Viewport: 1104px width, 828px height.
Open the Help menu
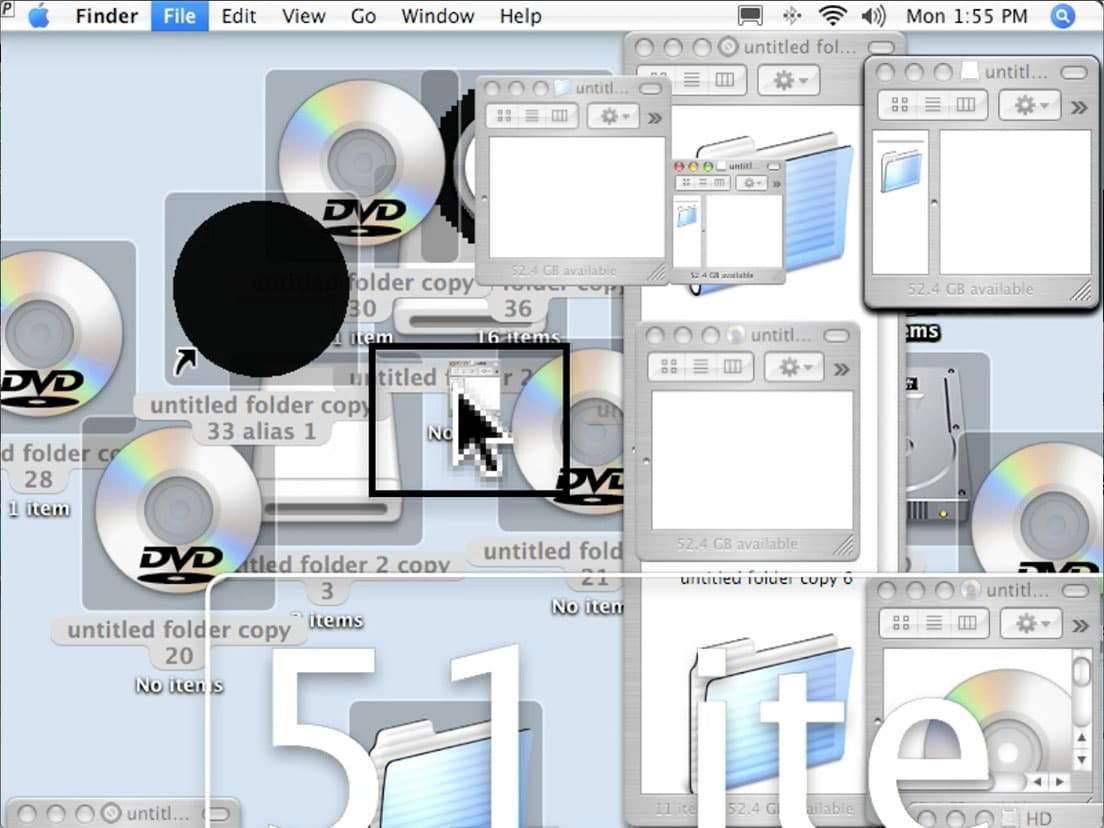(520, 15)
